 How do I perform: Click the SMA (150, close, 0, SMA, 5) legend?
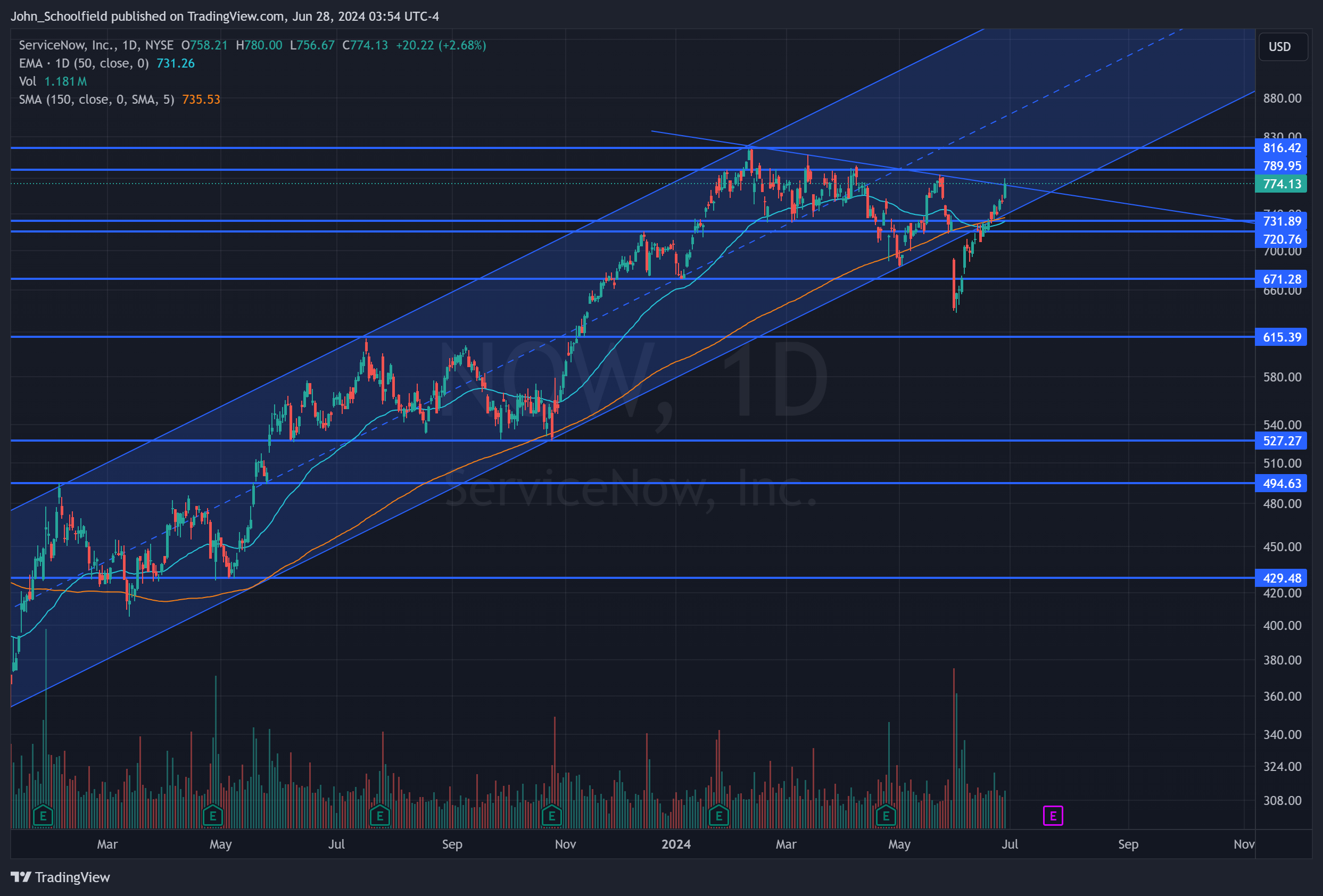point(97,99)
